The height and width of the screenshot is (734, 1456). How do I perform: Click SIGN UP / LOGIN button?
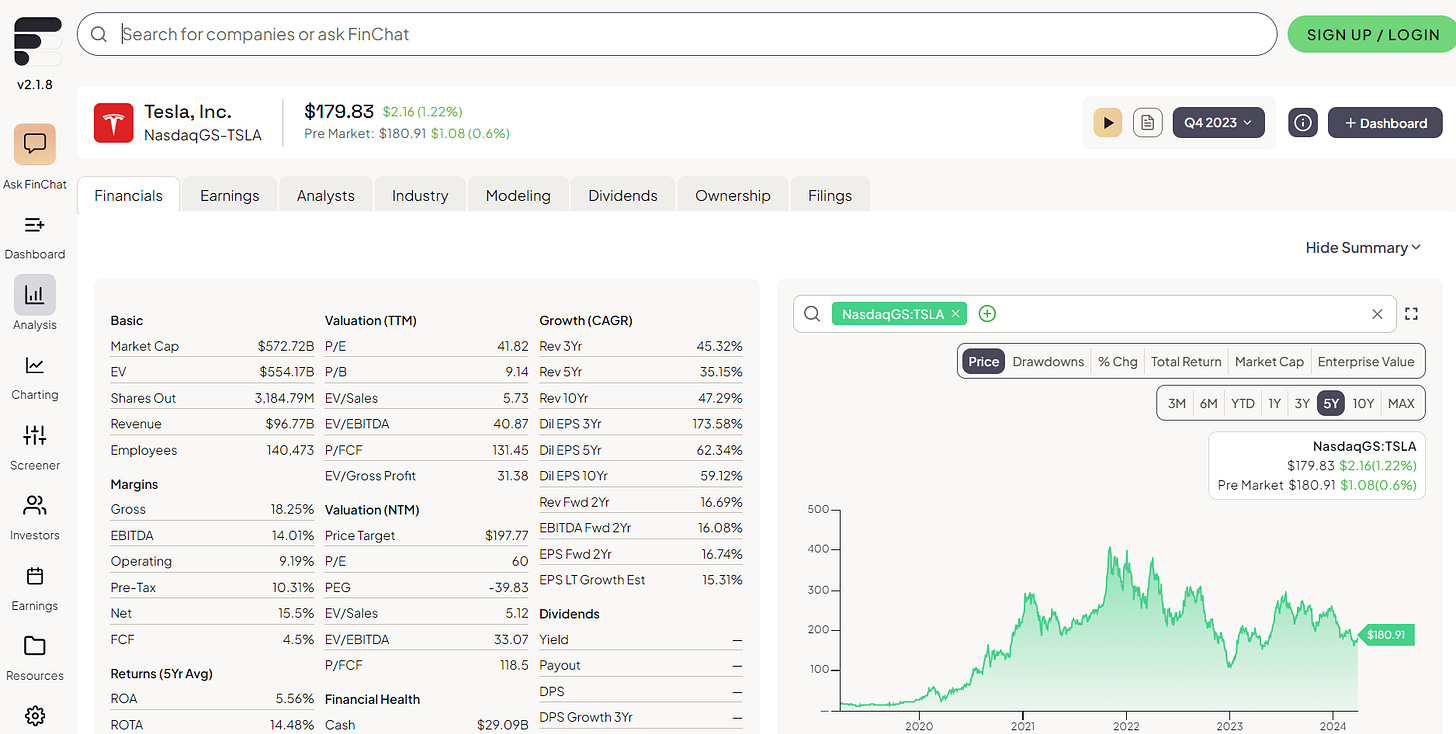1373,34
